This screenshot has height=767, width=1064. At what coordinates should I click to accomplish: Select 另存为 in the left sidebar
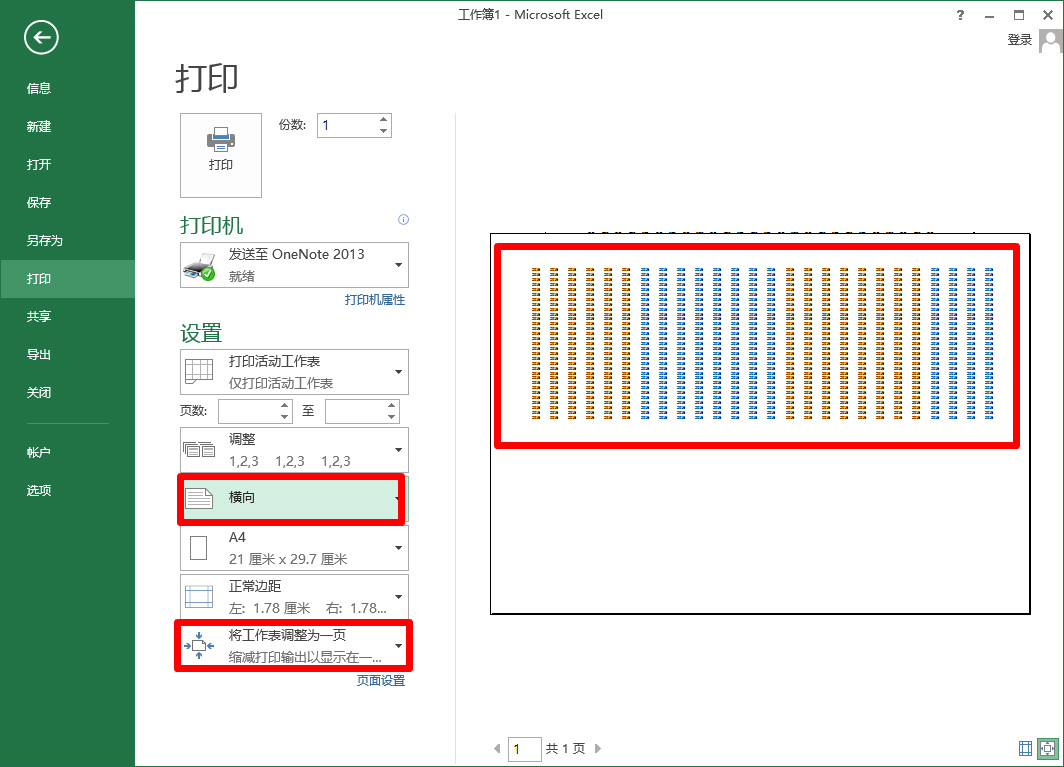[44, 241]
